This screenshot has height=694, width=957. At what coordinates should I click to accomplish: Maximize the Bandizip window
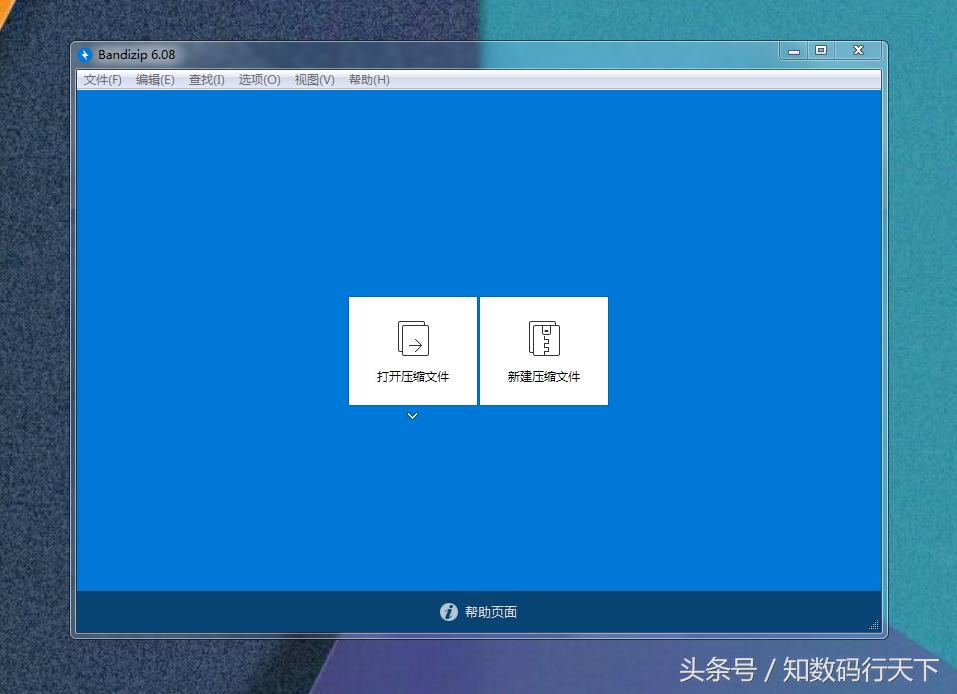point(821,50)
